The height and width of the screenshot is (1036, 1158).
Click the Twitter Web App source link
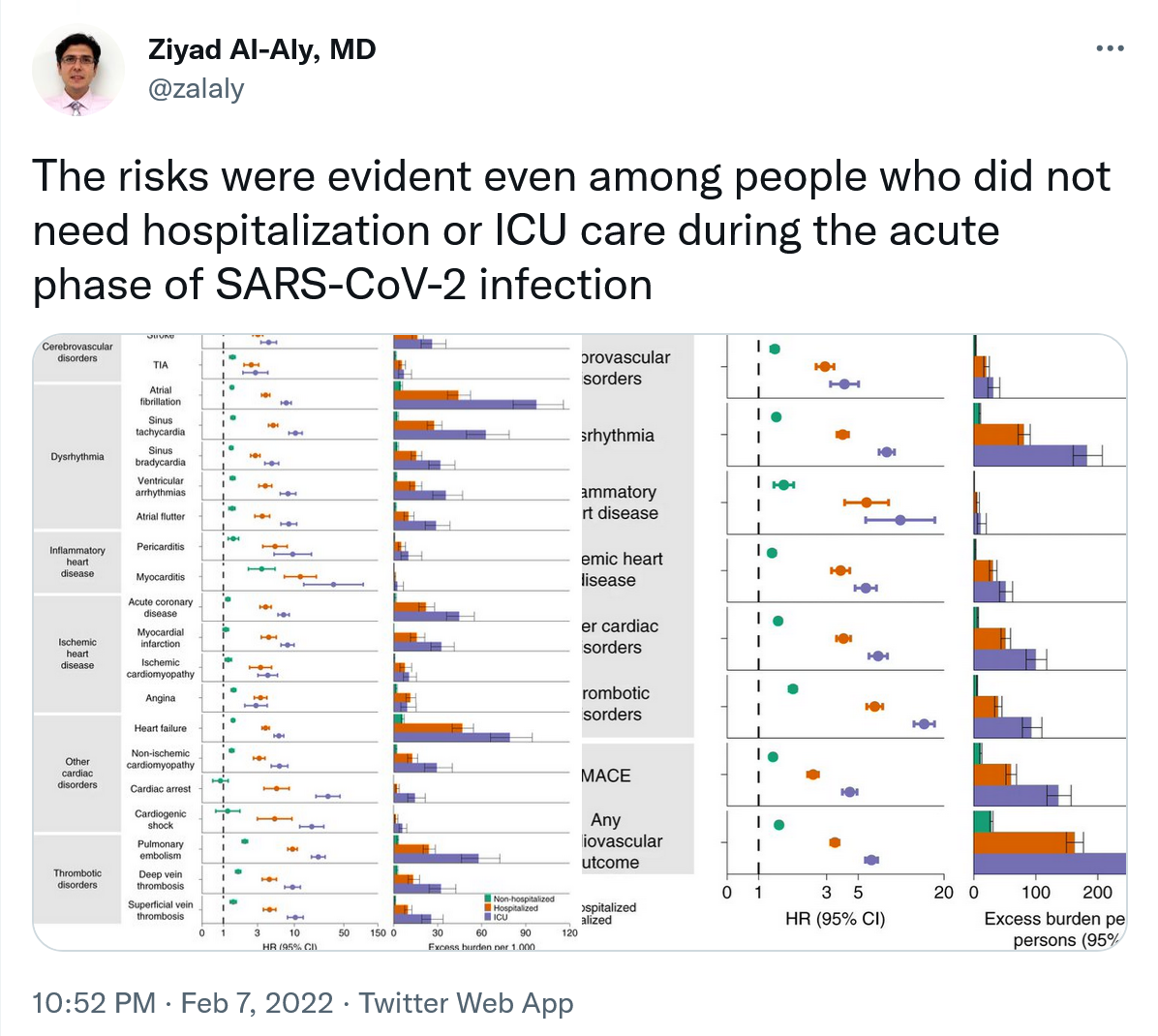[466, 1003]
